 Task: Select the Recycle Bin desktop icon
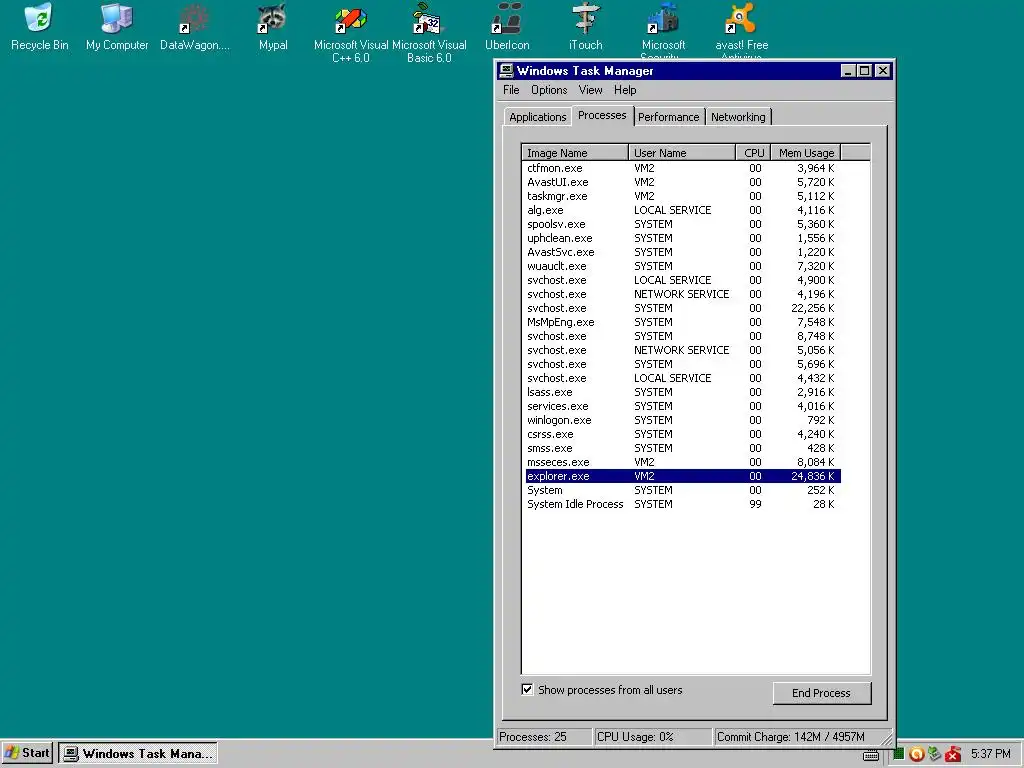click(x=39, y=27)
